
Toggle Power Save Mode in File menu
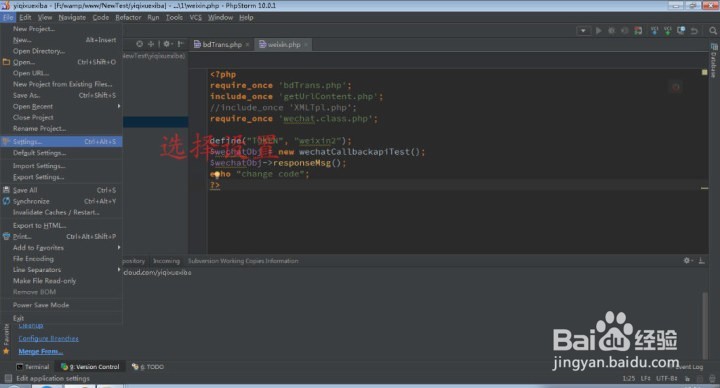coord(62,305)
